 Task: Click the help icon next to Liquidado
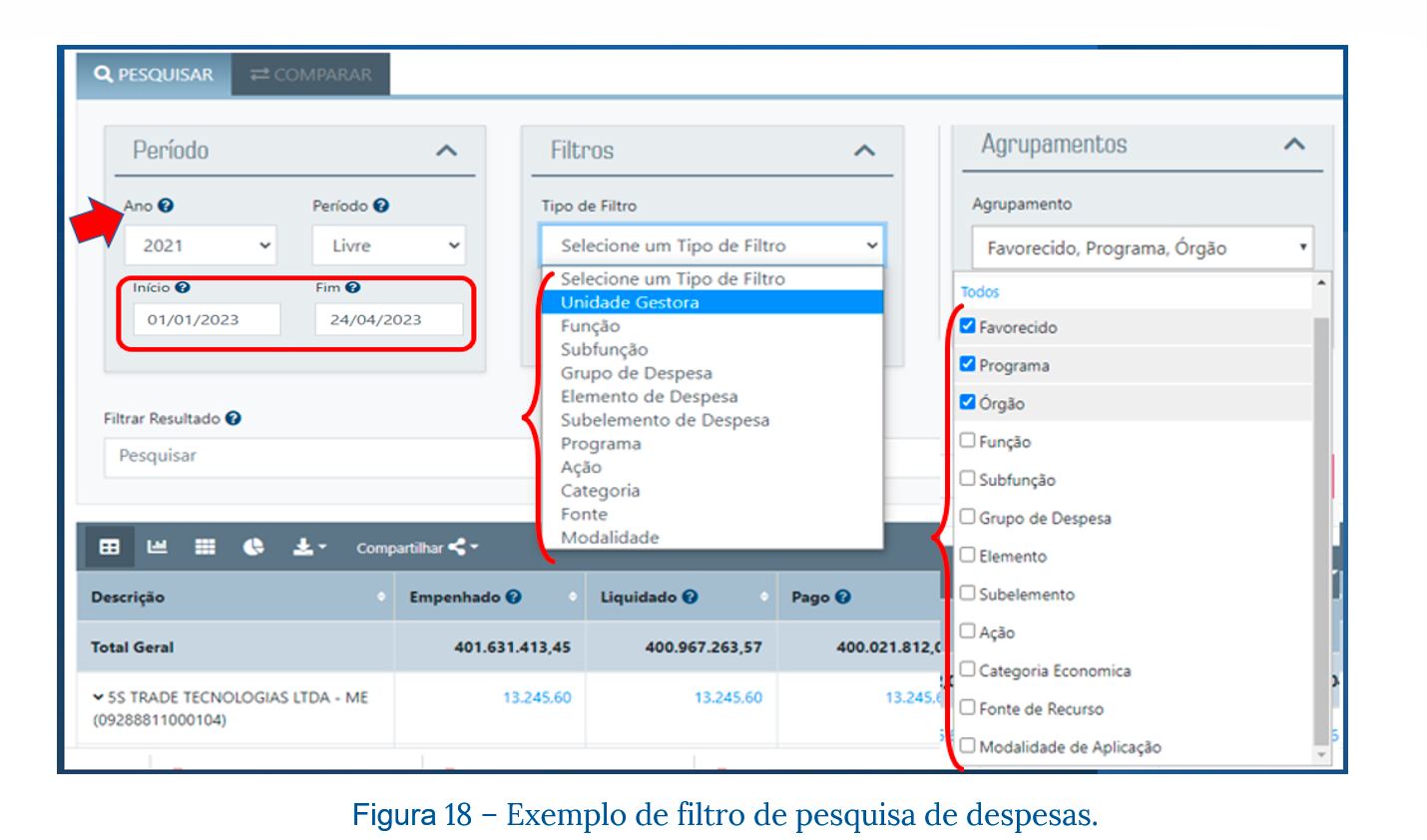click(690, 597)
